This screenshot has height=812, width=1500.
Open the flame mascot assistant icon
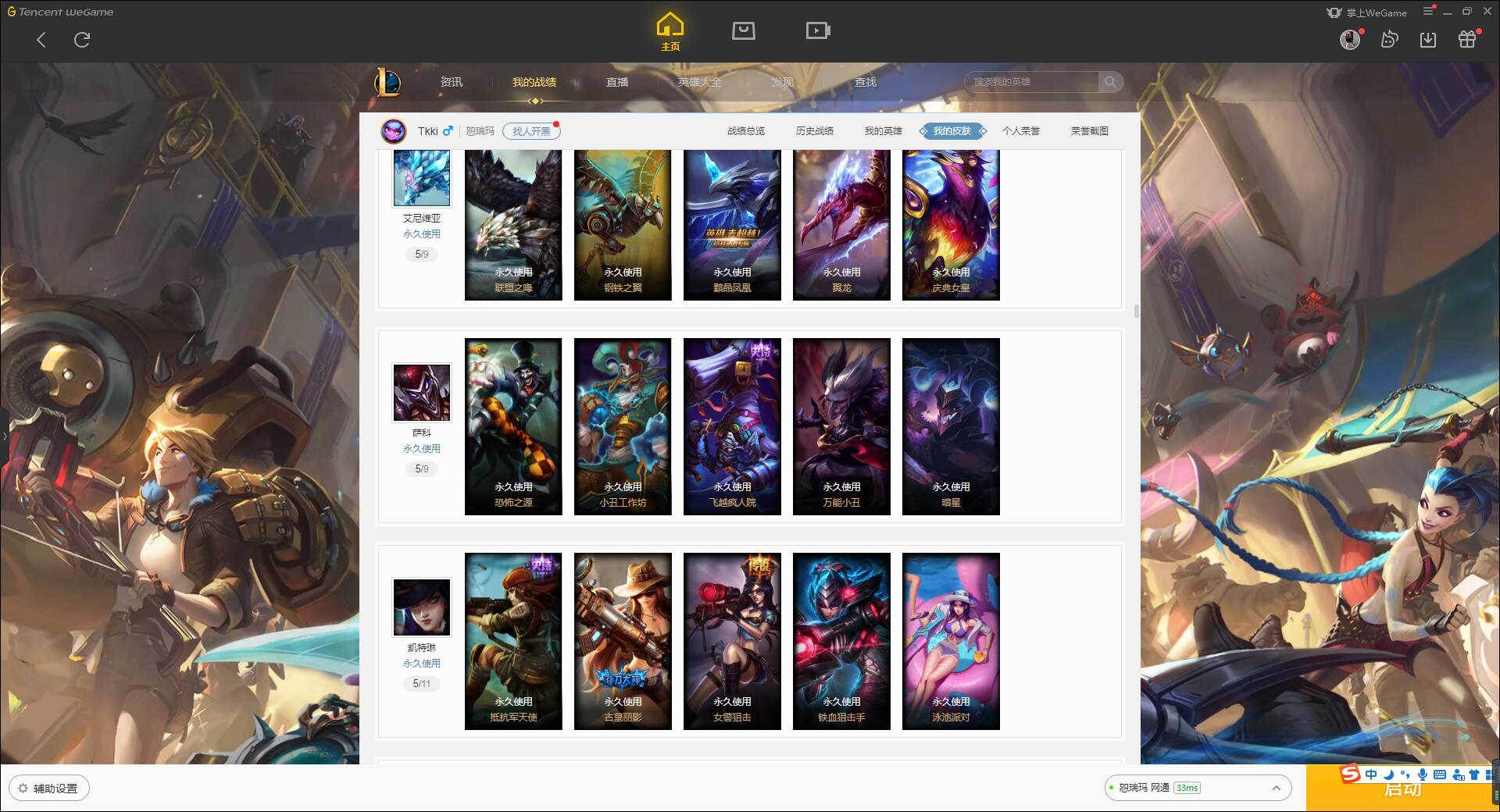(1389, 40)
